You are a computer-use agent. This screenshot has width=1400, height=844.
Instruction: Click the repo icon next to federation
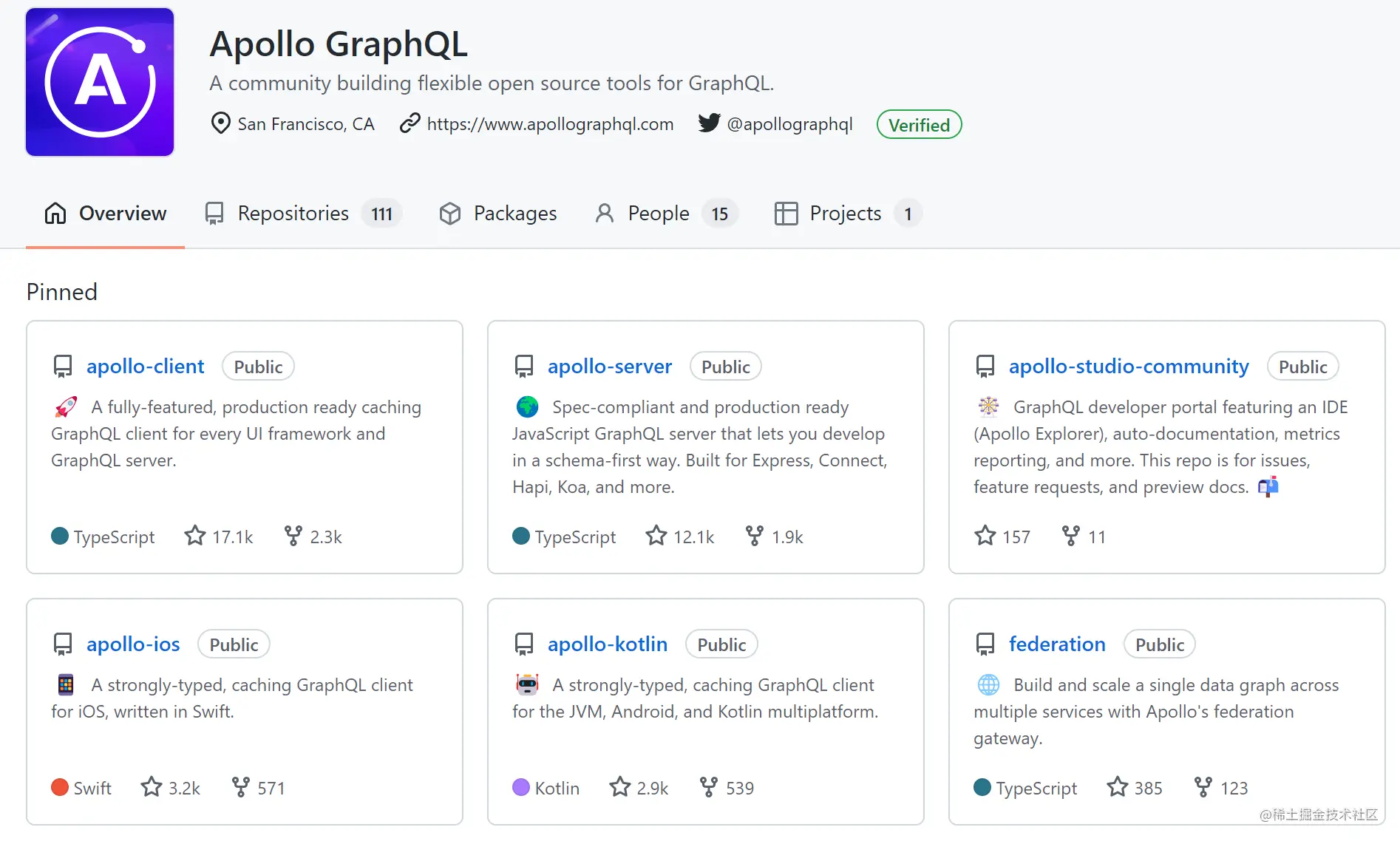(985, 644)
